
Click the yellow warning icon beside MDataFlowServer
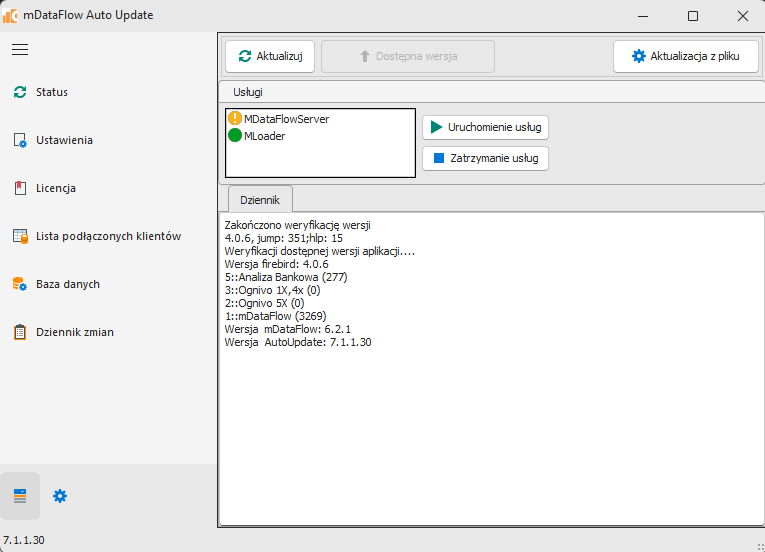pos(235,118)
